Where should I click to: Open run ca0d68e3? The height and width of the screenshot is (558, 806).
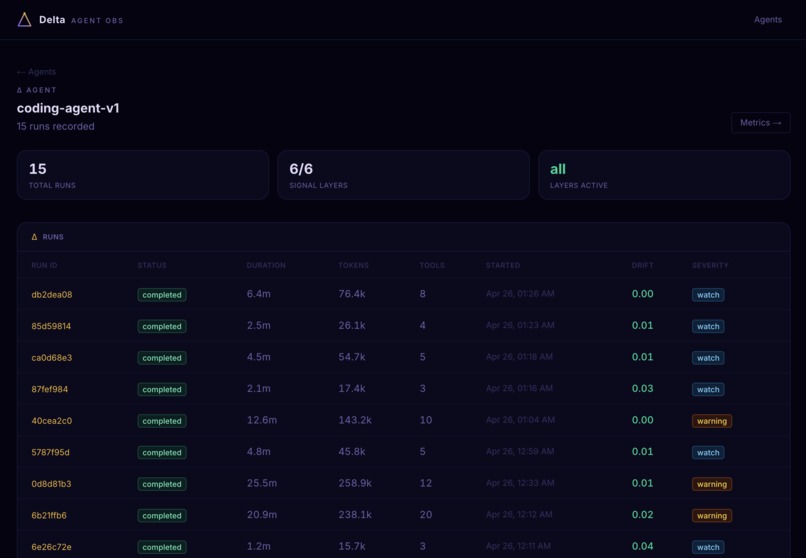51,358
